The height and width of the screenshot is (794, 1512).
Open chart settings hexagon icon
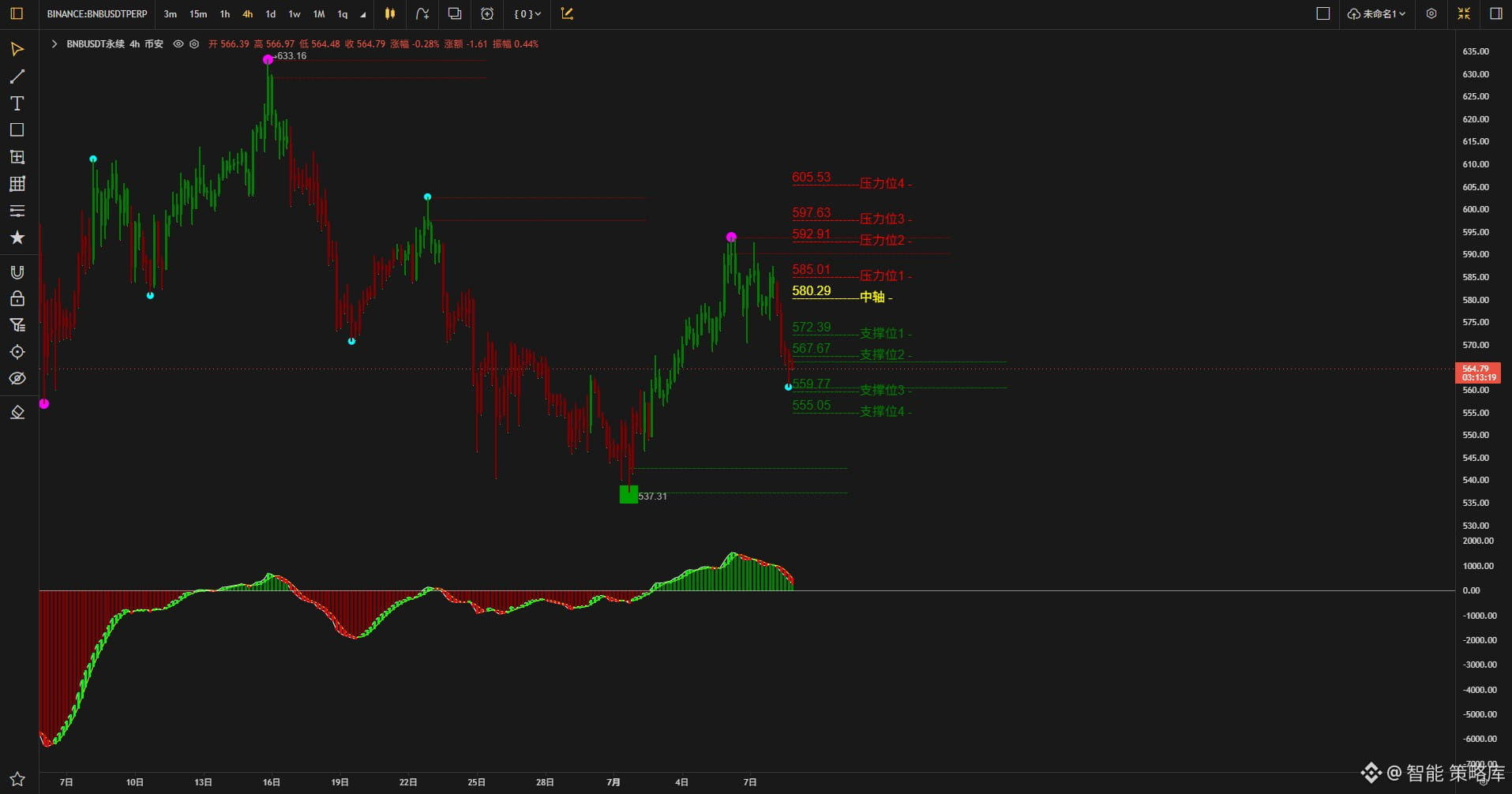(1431, 13)
